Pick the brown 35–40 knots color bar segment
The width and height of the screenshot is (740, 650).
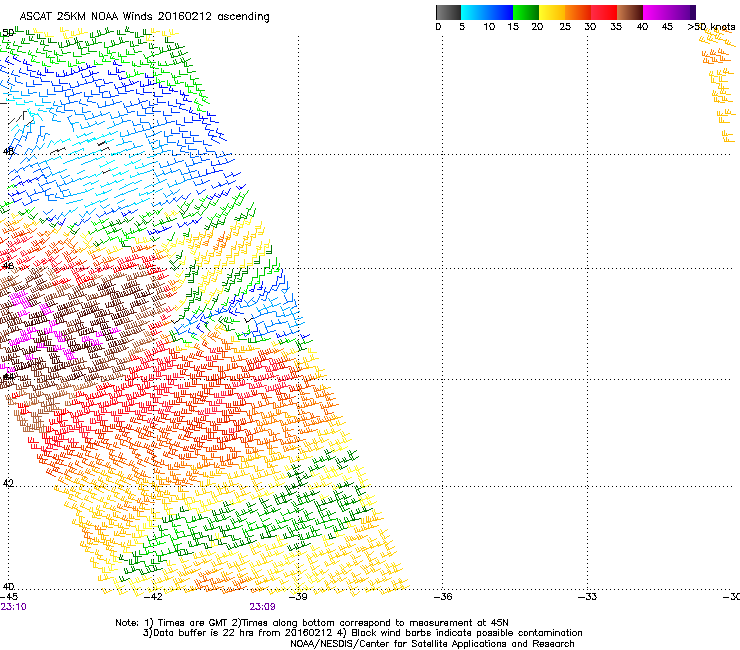point(630,12)
